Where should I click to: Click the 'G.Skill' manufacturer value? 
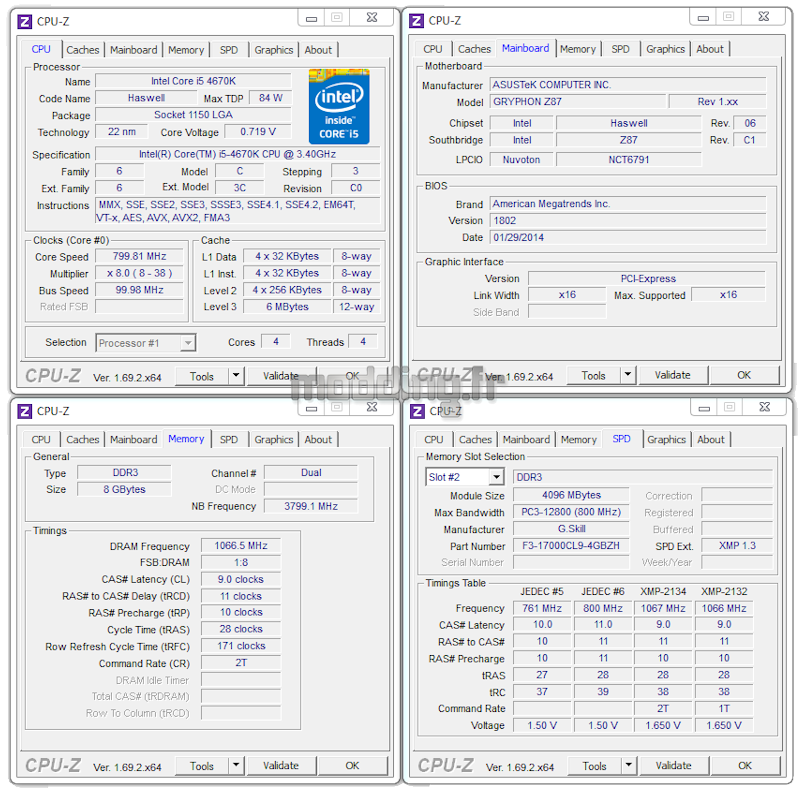pos(571,529)
